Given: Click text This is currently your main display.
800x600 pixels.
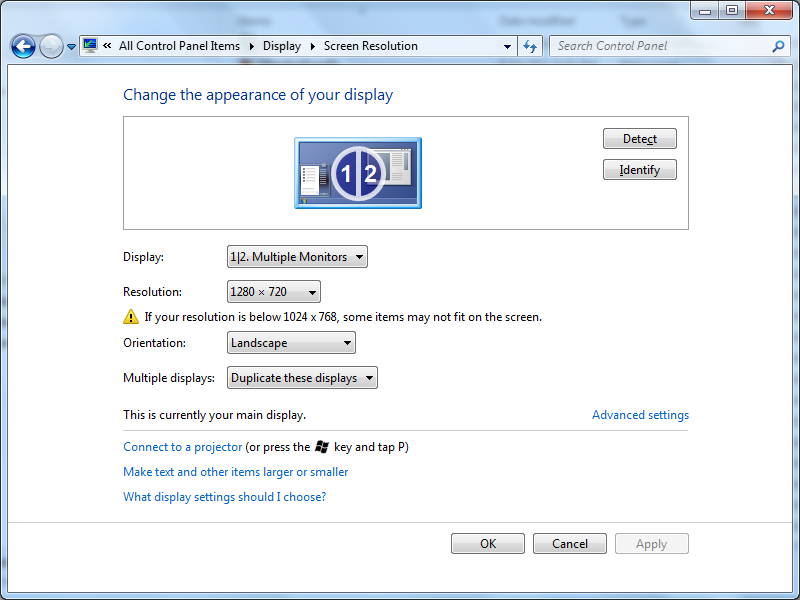Looking at the screenshot, I should [214, 415].
